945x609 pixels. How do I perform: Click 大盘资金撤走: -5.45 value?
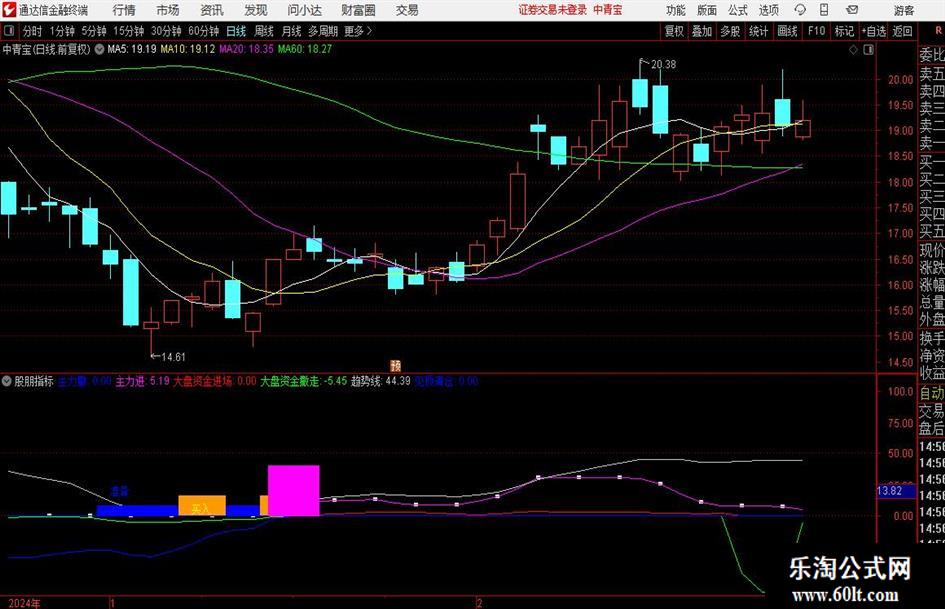[304, 381]
